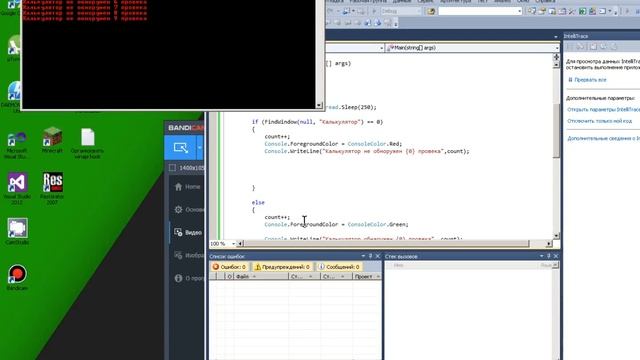Toggle auto-hide pin on Список ошибок panel

coord(370,256)
